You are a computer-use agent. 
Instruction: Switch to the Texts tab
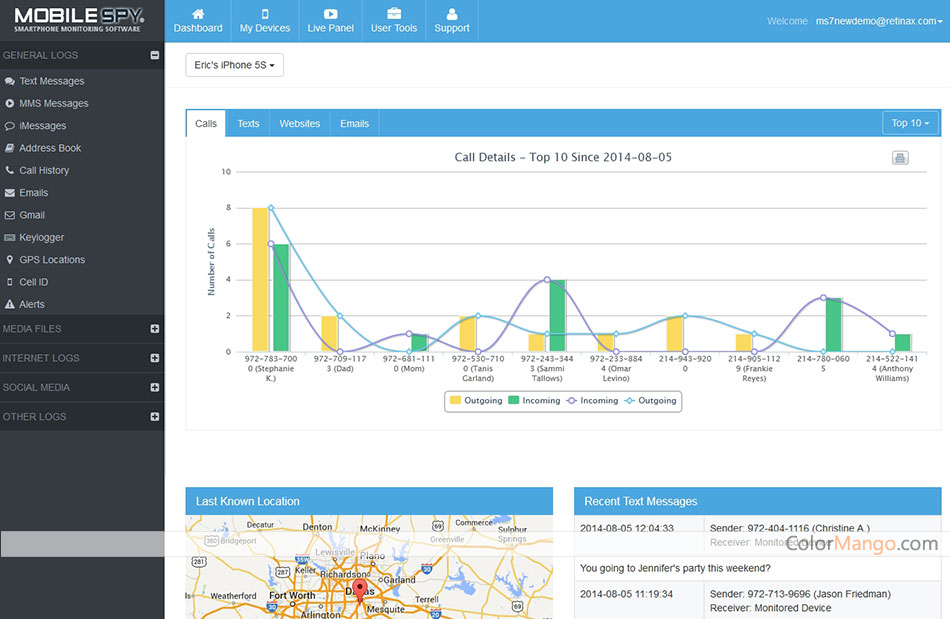point(248,124)
